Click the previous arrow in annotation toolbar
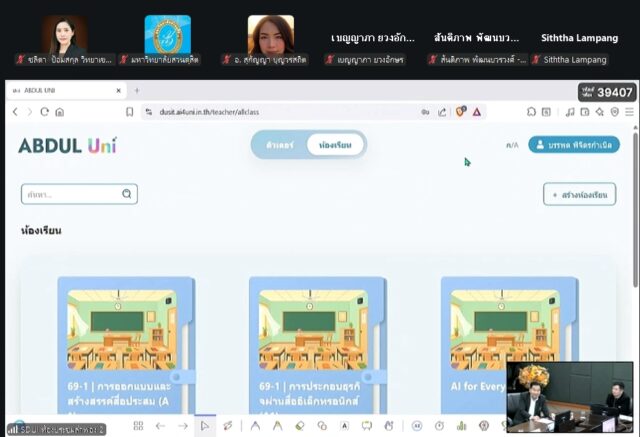This screenshot has height=437, width=640. 160,426
